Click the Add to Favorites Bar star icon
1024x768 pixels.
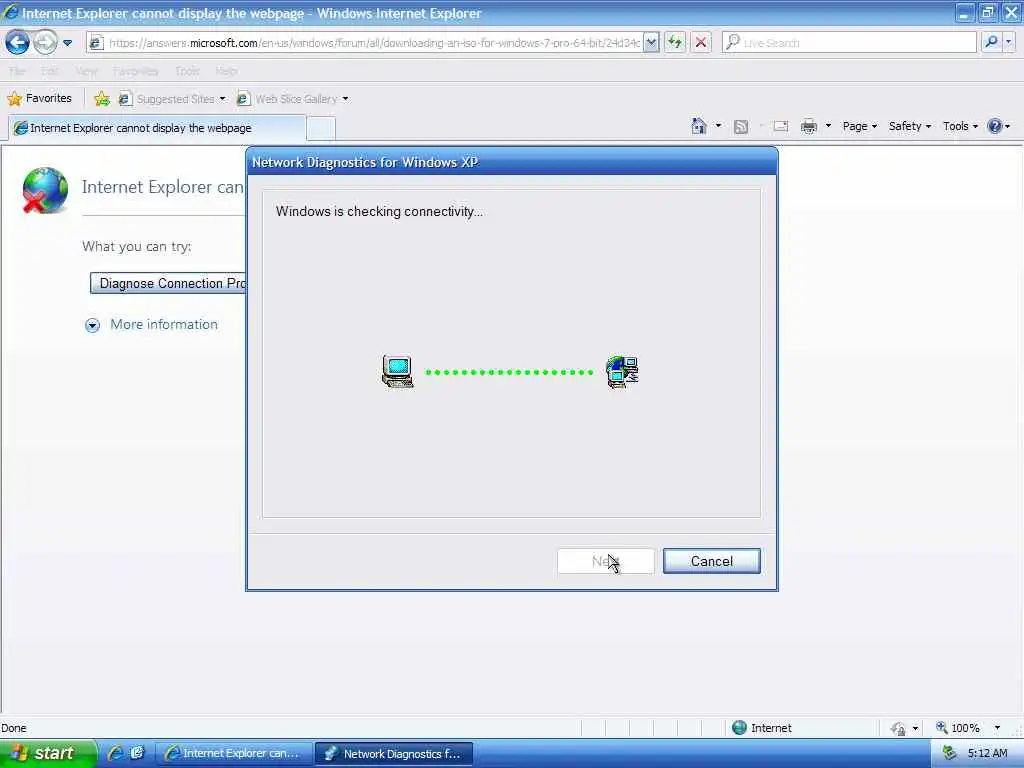click(102, 99)
